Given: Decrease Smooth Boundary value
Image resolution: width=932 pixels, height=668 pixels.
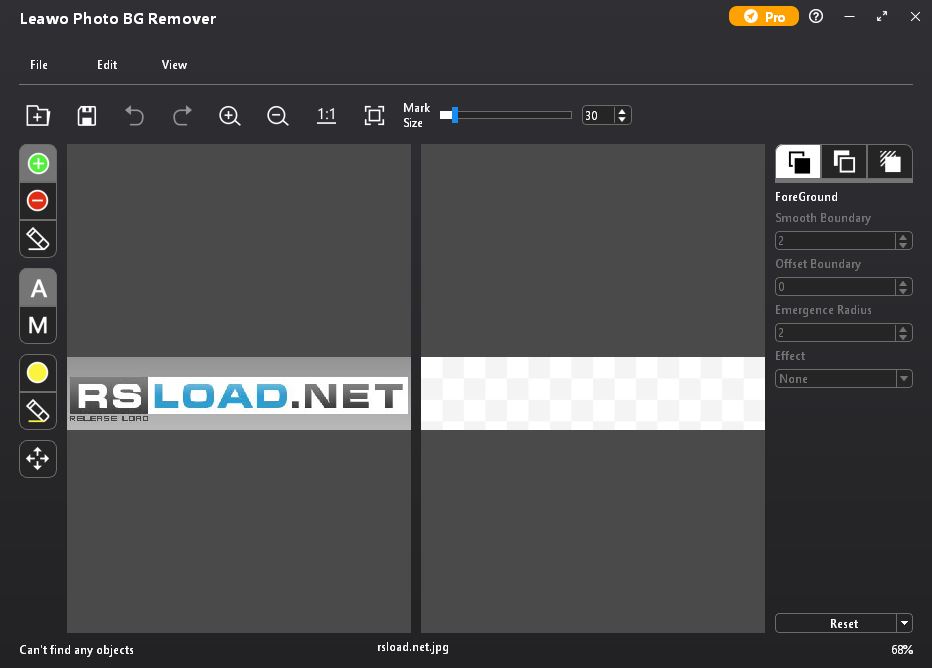Looking at the screenshot, I should click(x=903, y=245).
